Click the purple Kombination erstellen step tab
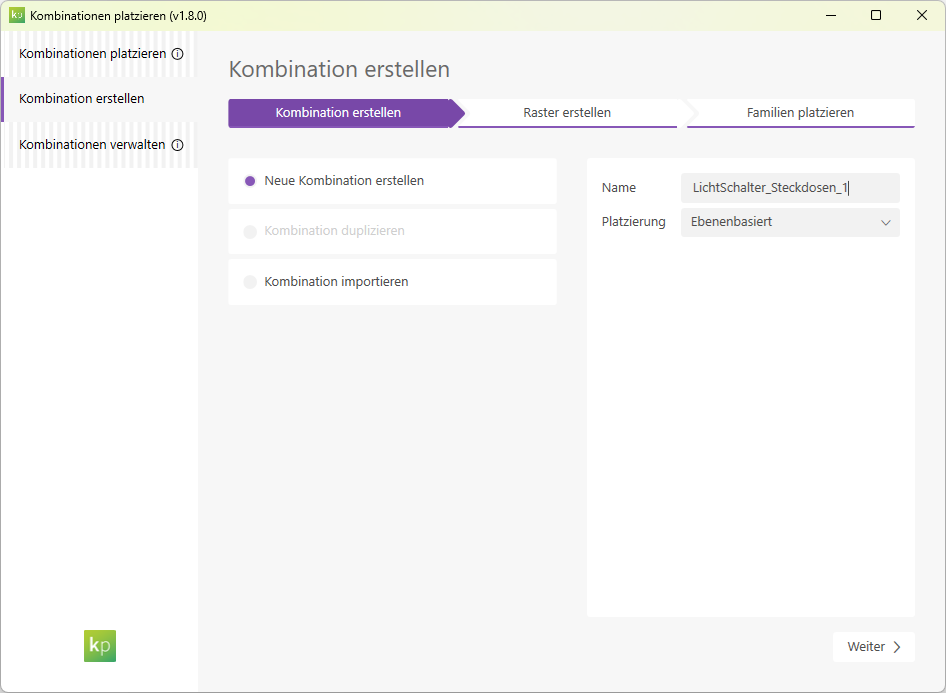 [x=338, y=113]
